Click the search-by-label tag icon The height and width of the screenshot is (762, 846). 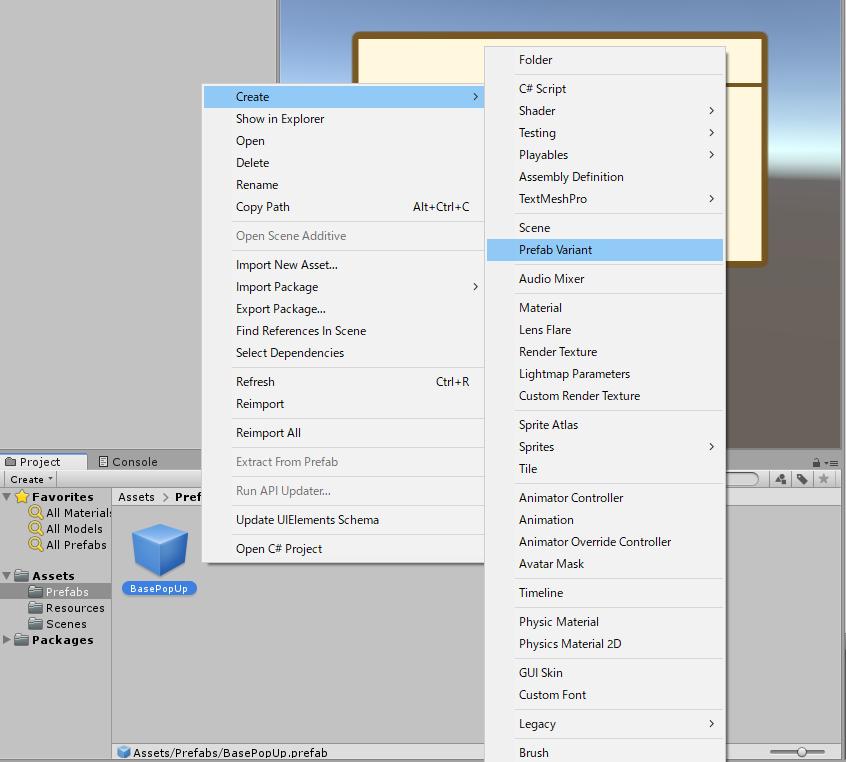(801, 479)
